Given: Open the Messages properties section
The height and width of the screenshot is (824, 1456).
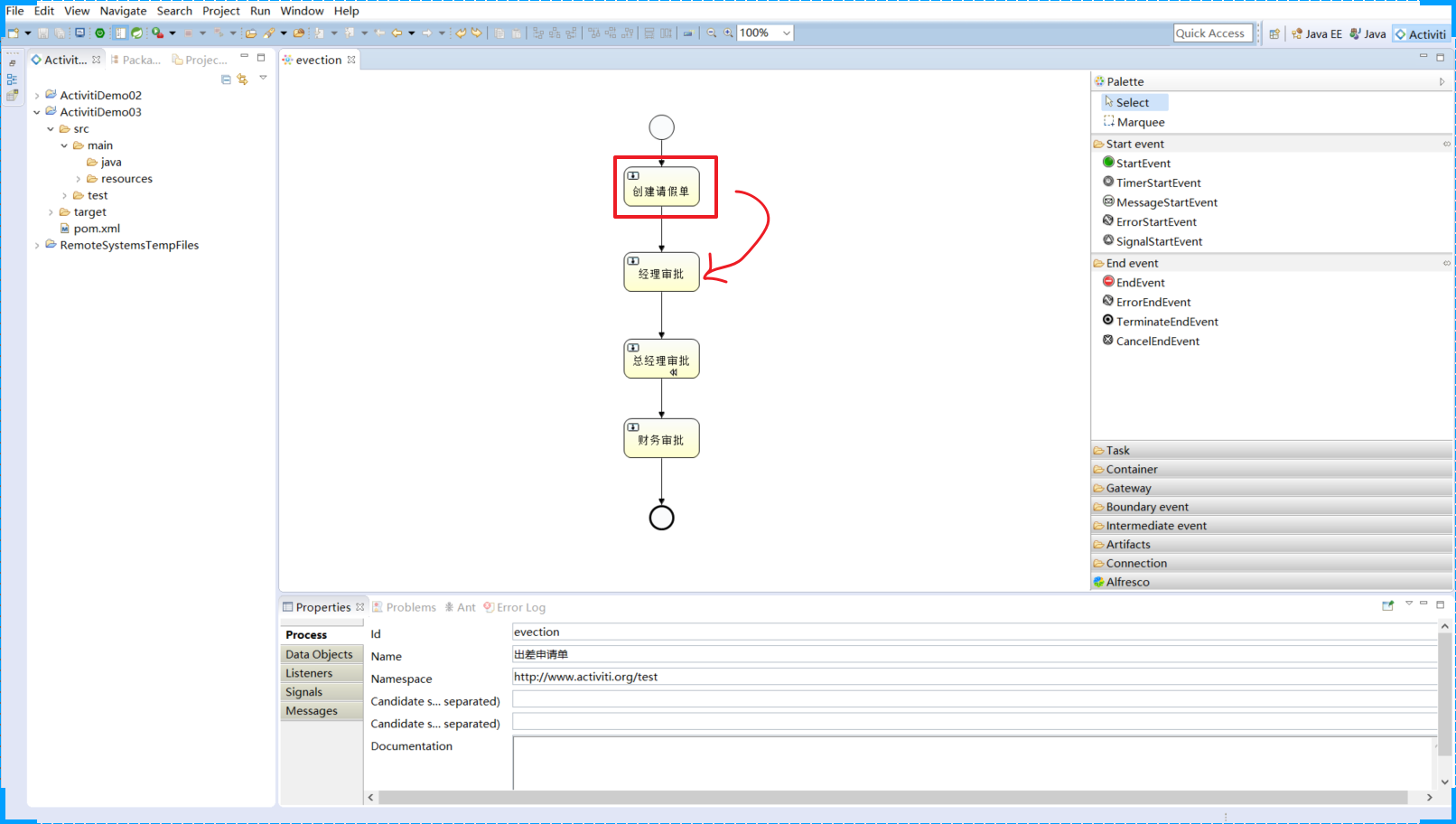Looking at the screenshot, I should [322, 711].
